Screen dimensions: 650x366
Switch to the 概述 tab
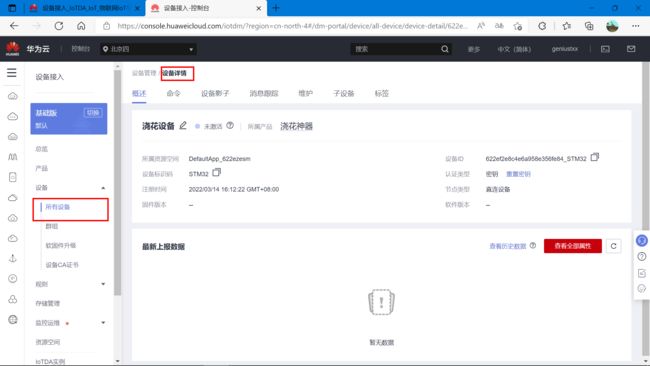(x=139, y=93)
